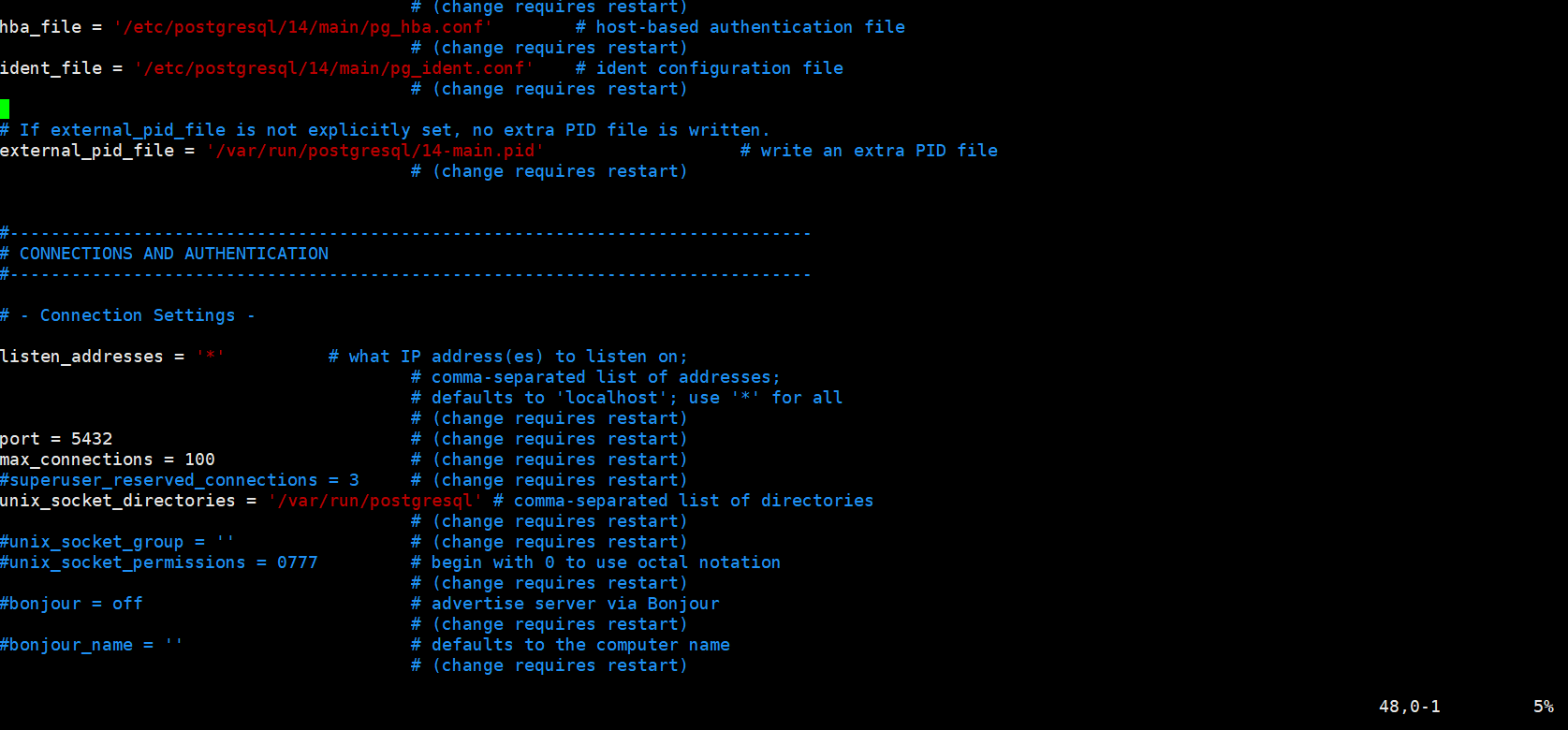Click the 5% file position indicator
This screenshot has width=1568, height=730.
pyautogui.click(x=1544, y=707)
